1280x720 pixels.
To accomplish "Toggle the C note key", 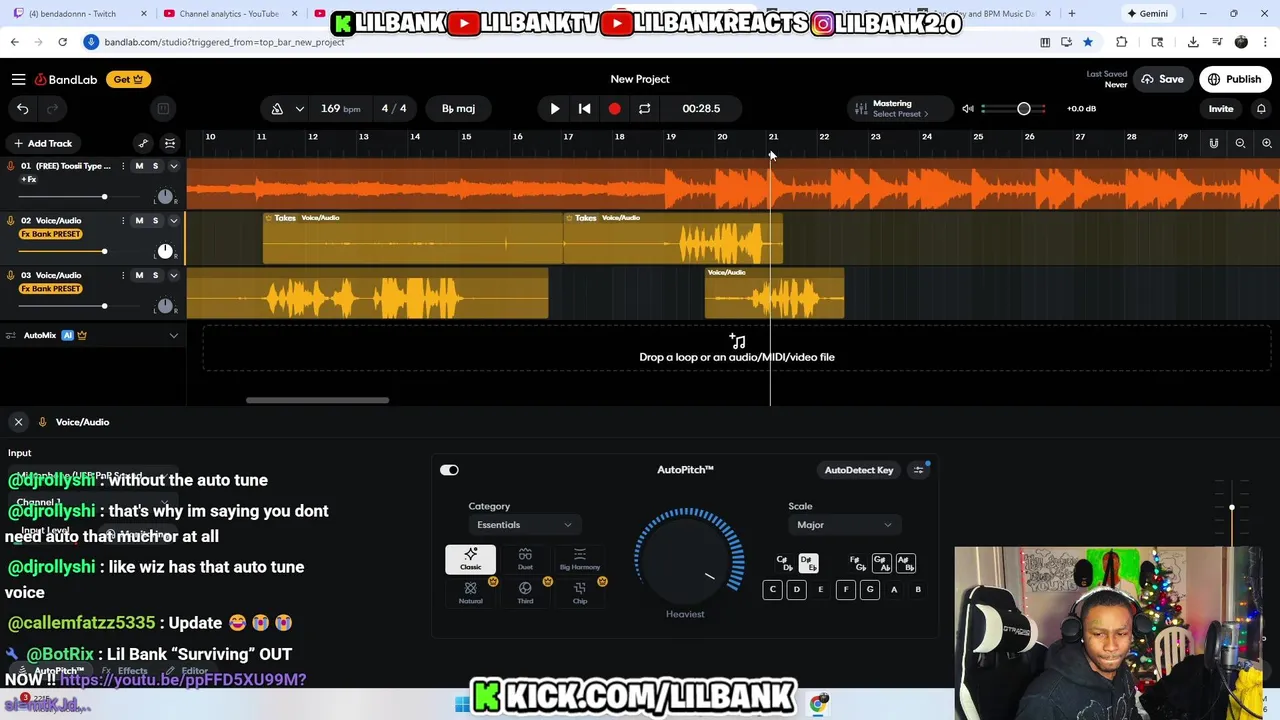I will [772, 590].
